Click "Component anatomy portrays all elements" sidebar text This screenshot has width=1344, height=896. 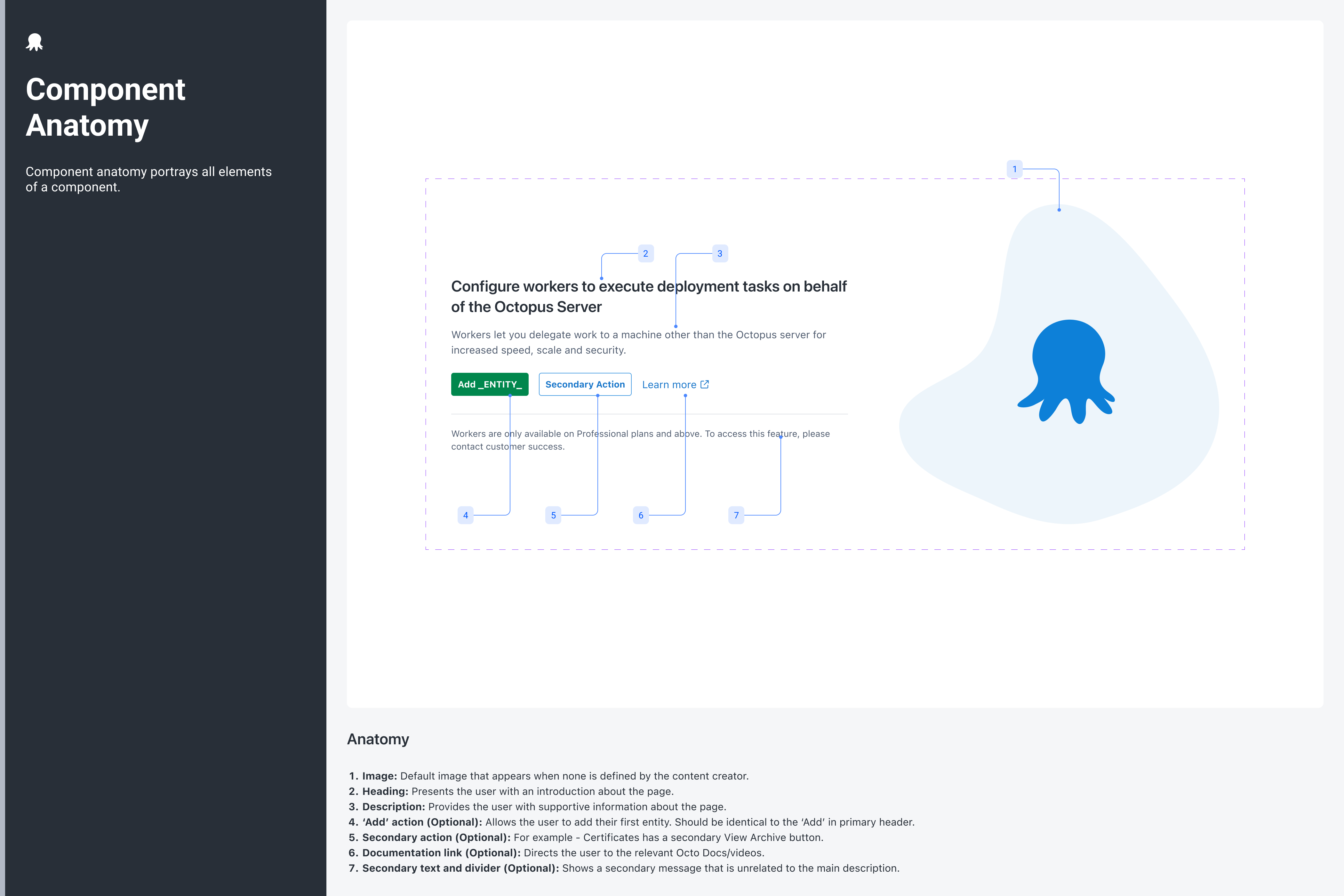click(148, 180)
